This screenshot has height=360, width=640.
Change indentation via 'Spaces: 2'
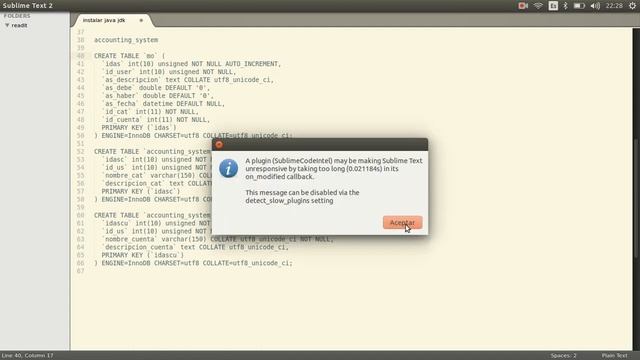(564, 356)
